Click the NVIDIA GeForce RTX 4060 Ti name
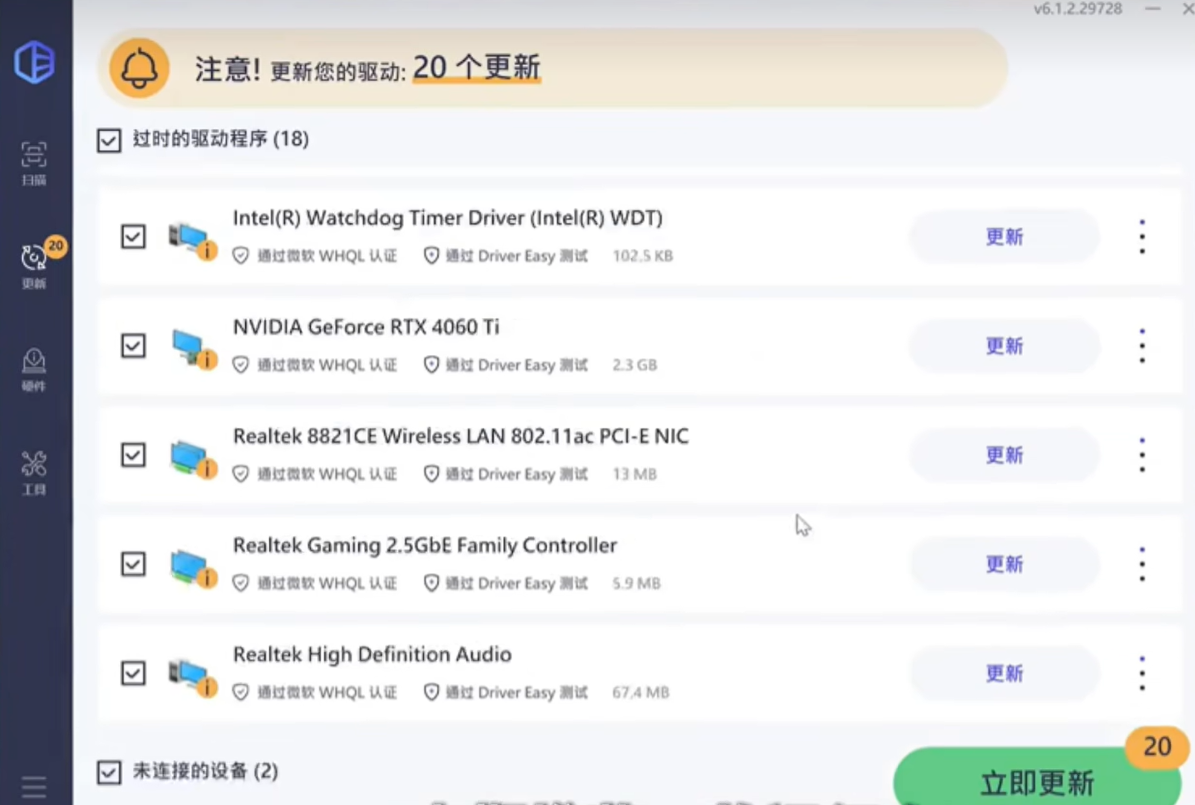 tap(366, 327)
